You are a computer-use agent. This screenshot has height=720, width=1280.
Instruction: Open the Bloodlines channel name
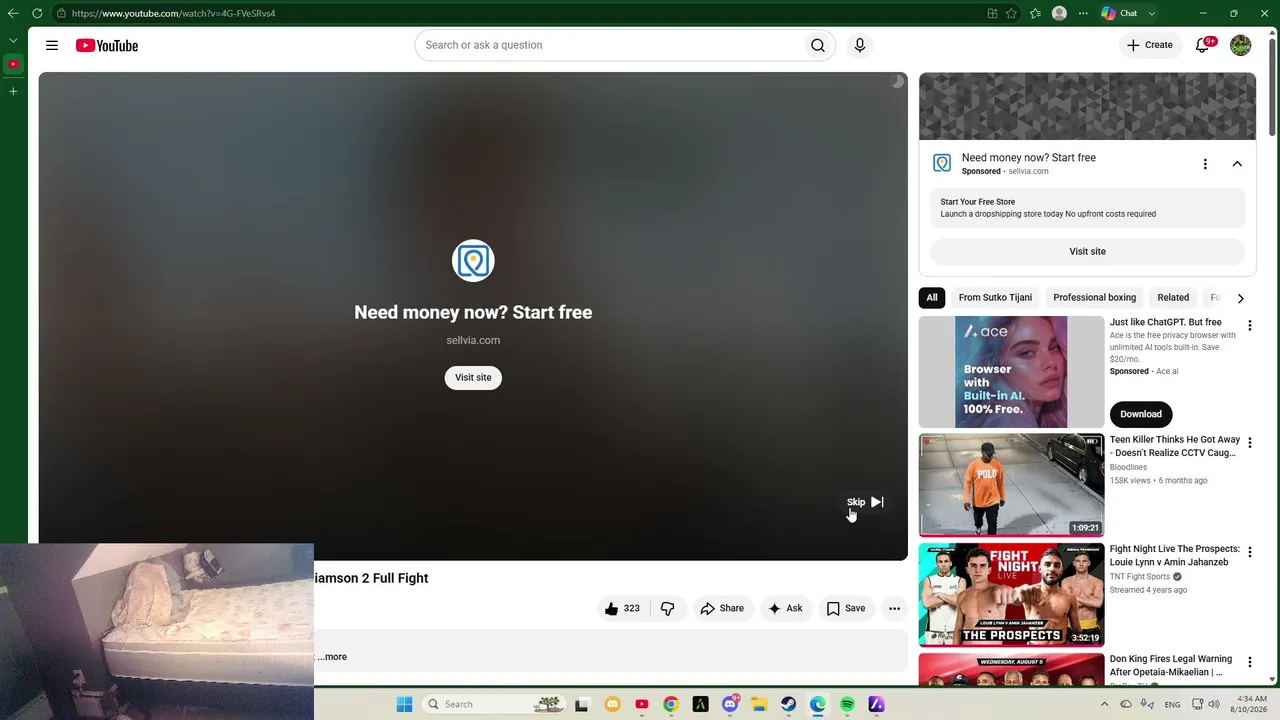click(x=1128, y=467)
